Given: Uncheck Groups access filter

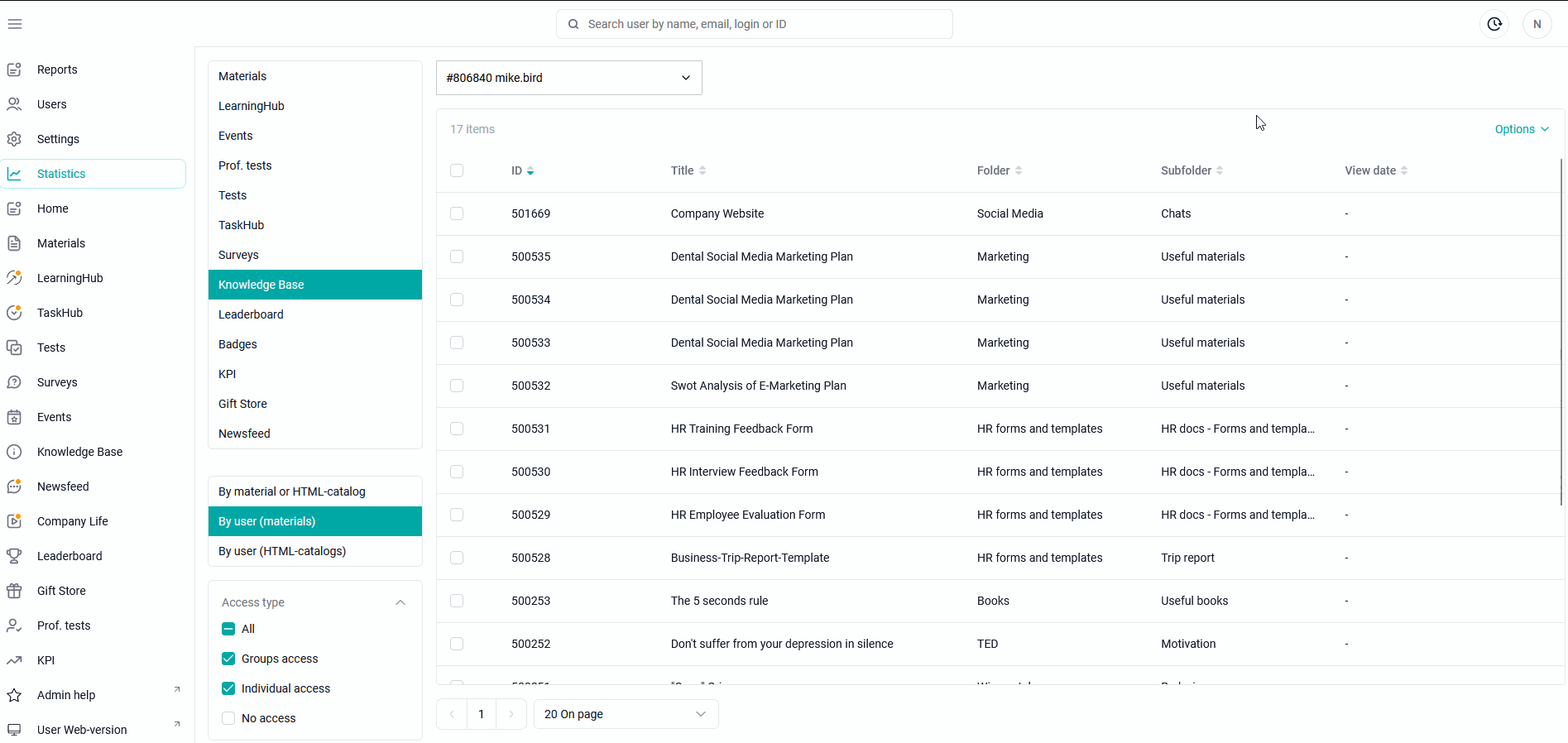Looking at the screenshot, I should (x=228, y=659).
